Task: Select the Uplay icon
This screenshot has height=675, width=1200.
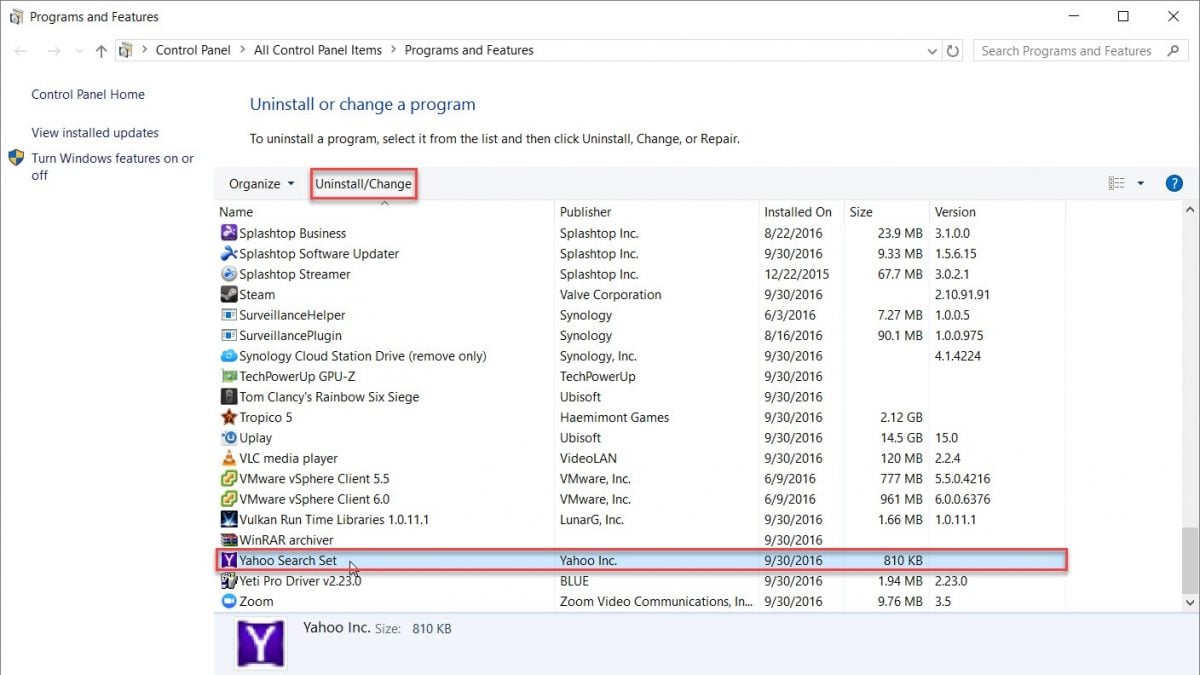Action: click(x=231, y=437)
